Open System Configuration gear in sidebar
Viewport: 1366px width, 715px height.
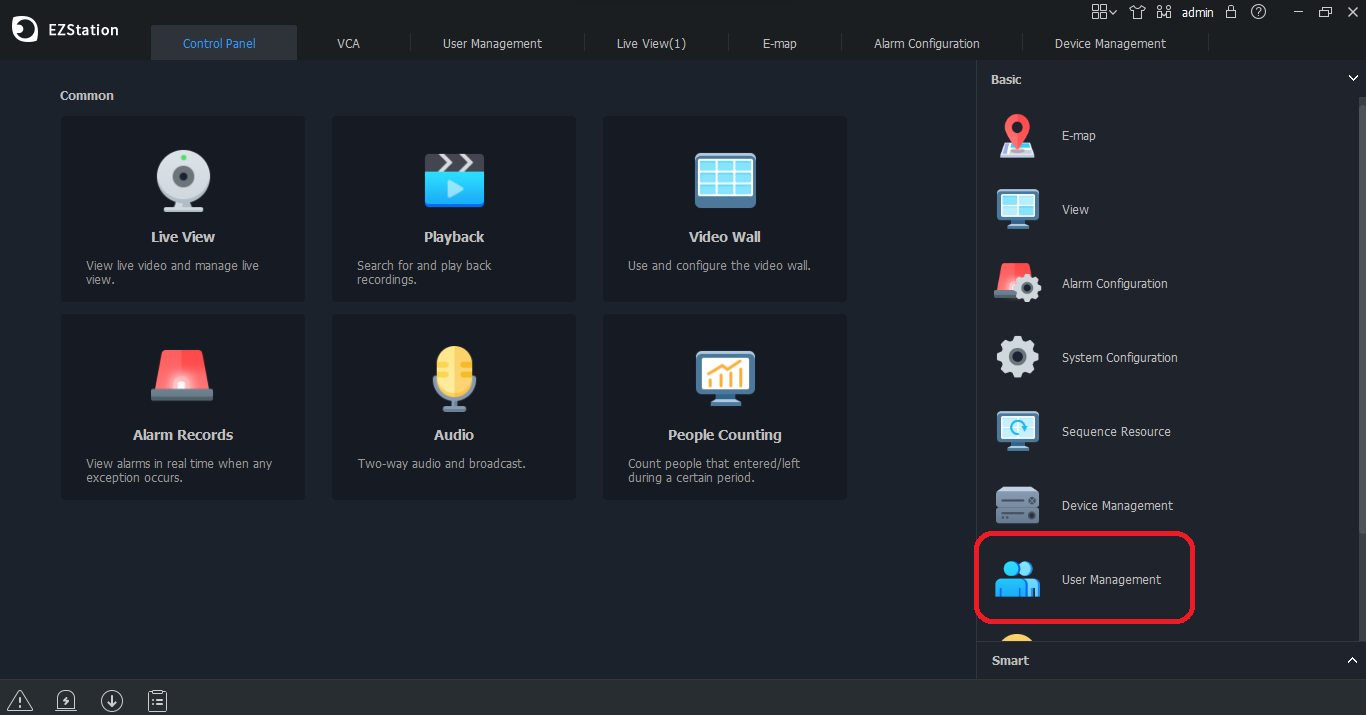[x=1119, y=357]
